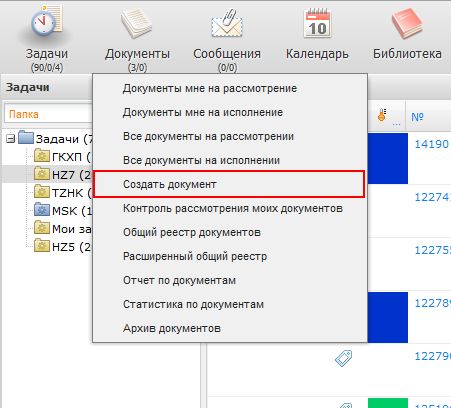Open Документы мне на рассмотрение

click(x=210, y=88)
